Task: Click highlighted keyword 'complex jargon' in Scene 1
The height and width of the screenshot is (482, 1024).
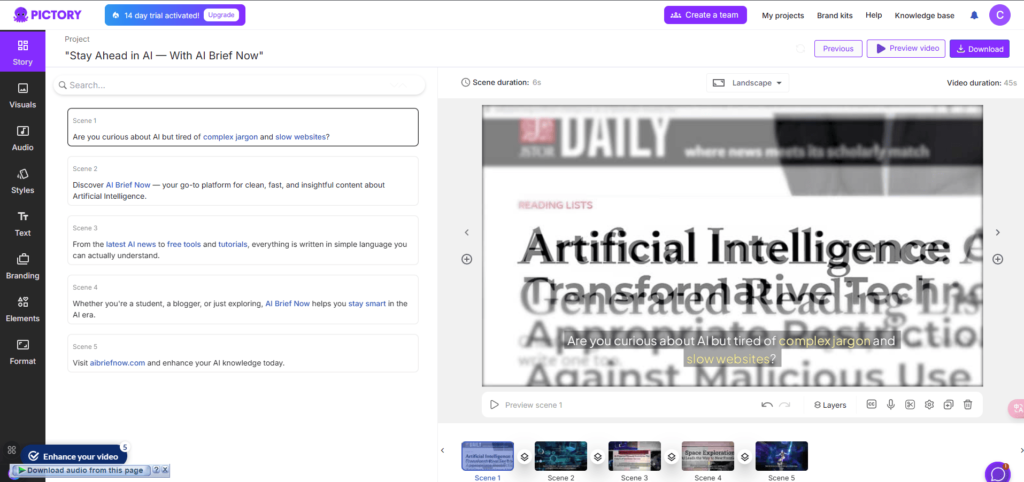Action: [231, 137]
